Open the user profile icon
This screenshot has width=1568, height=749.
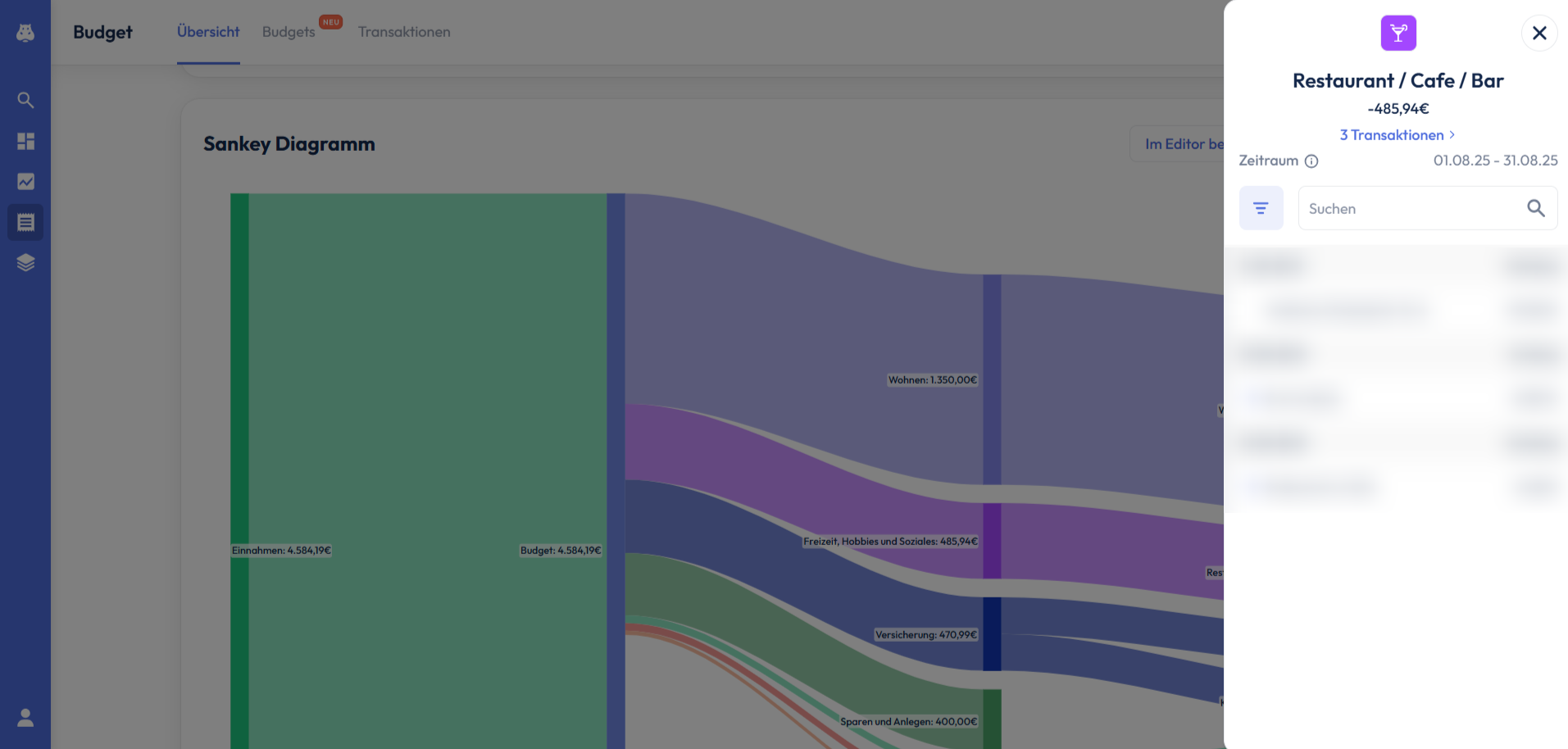(25, 718)
